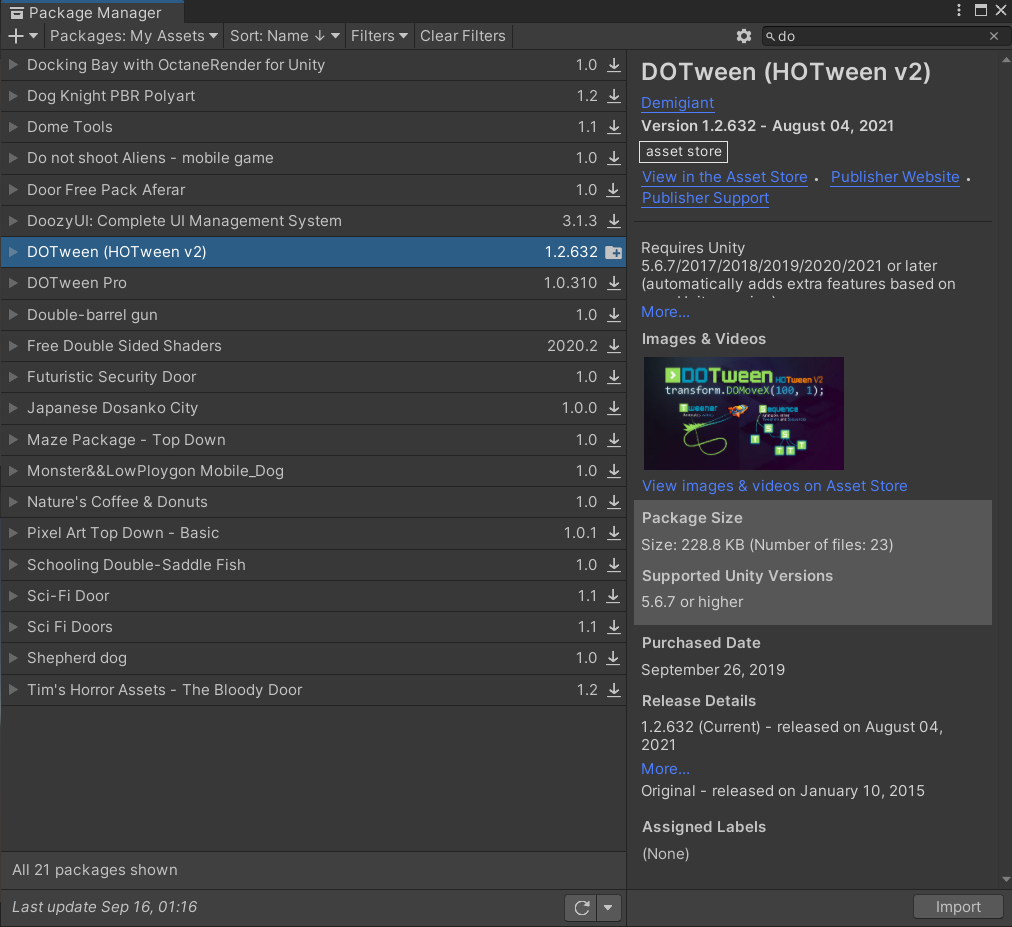Open Demigiant publisher link
The width and height of the screenshot is (1012, 927).
(x=677, y=103)
